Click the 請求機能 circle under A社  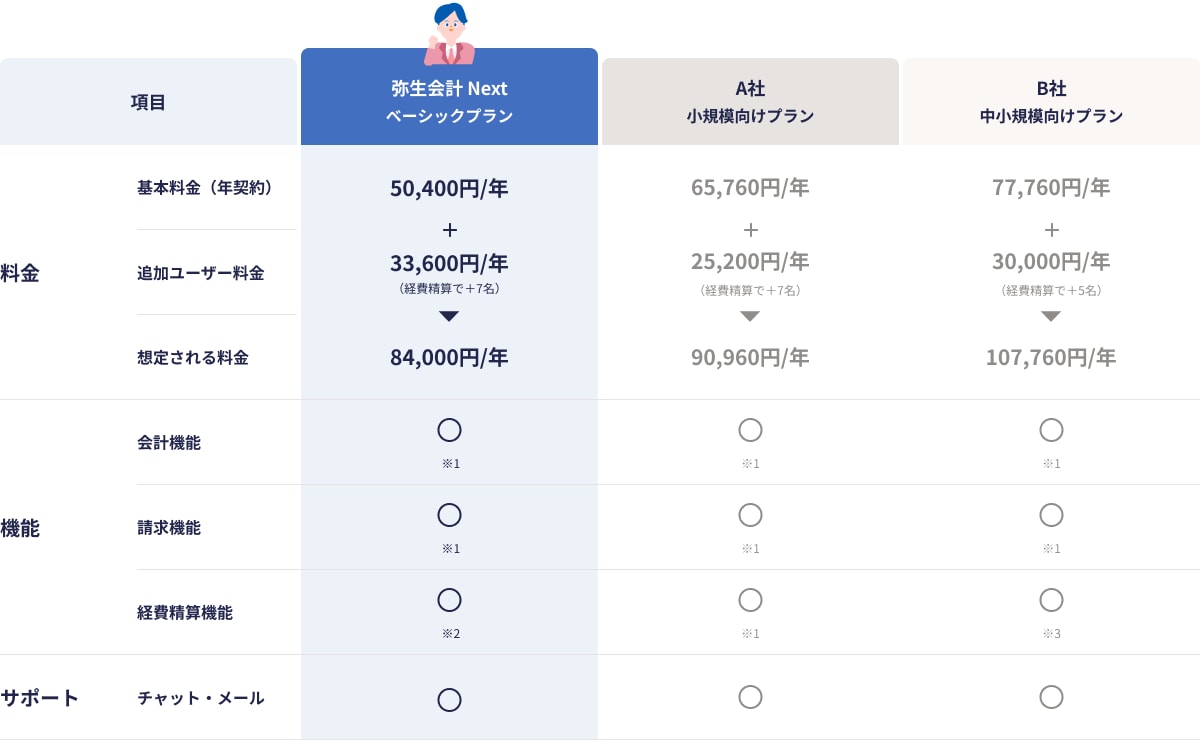point(750,515)
